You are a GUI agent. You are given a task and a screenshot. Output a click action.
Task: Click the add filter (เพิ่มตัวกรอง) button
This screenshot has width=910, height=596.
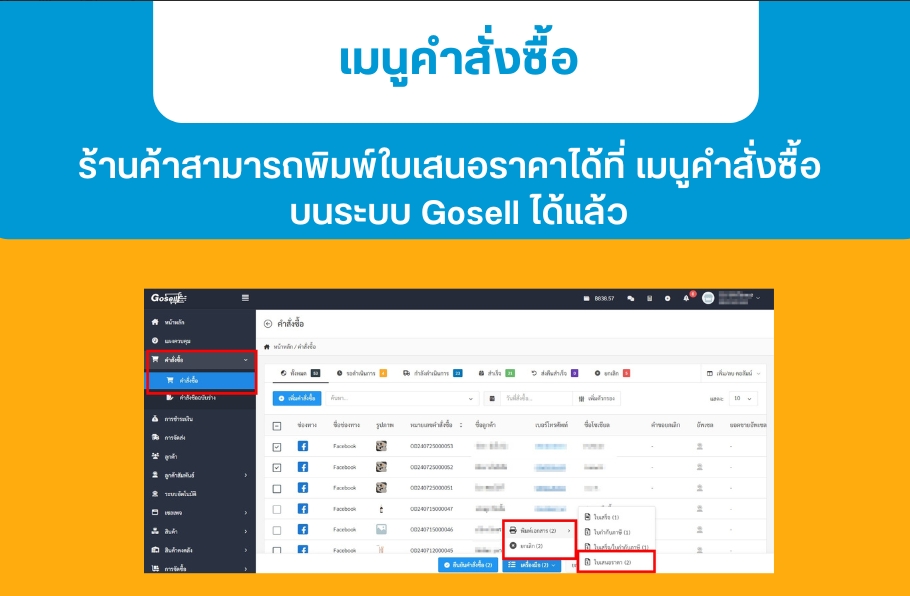[597, 399]
